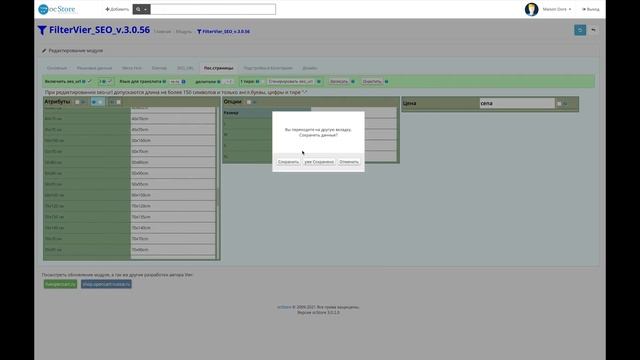Select the Пос.страницы tab
This screenshot has height=360, width=640.
click(219, 68)
